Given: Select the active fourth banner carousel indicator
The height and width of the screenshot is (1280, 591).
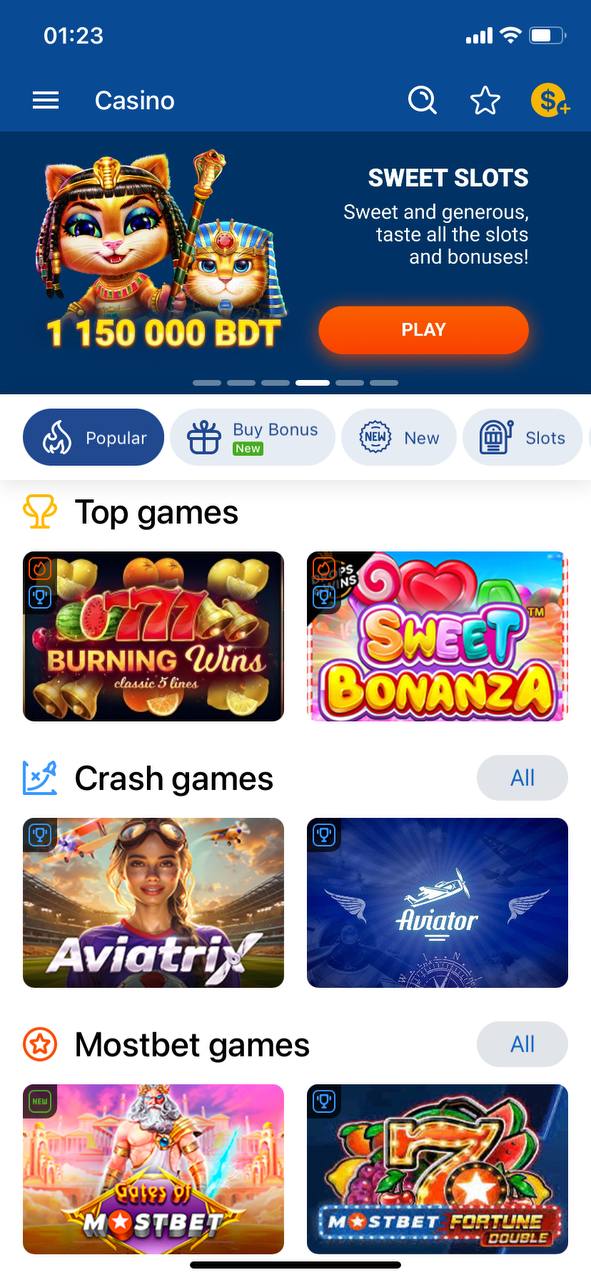Looking at the screenshot, I should (x=313, y=383).
